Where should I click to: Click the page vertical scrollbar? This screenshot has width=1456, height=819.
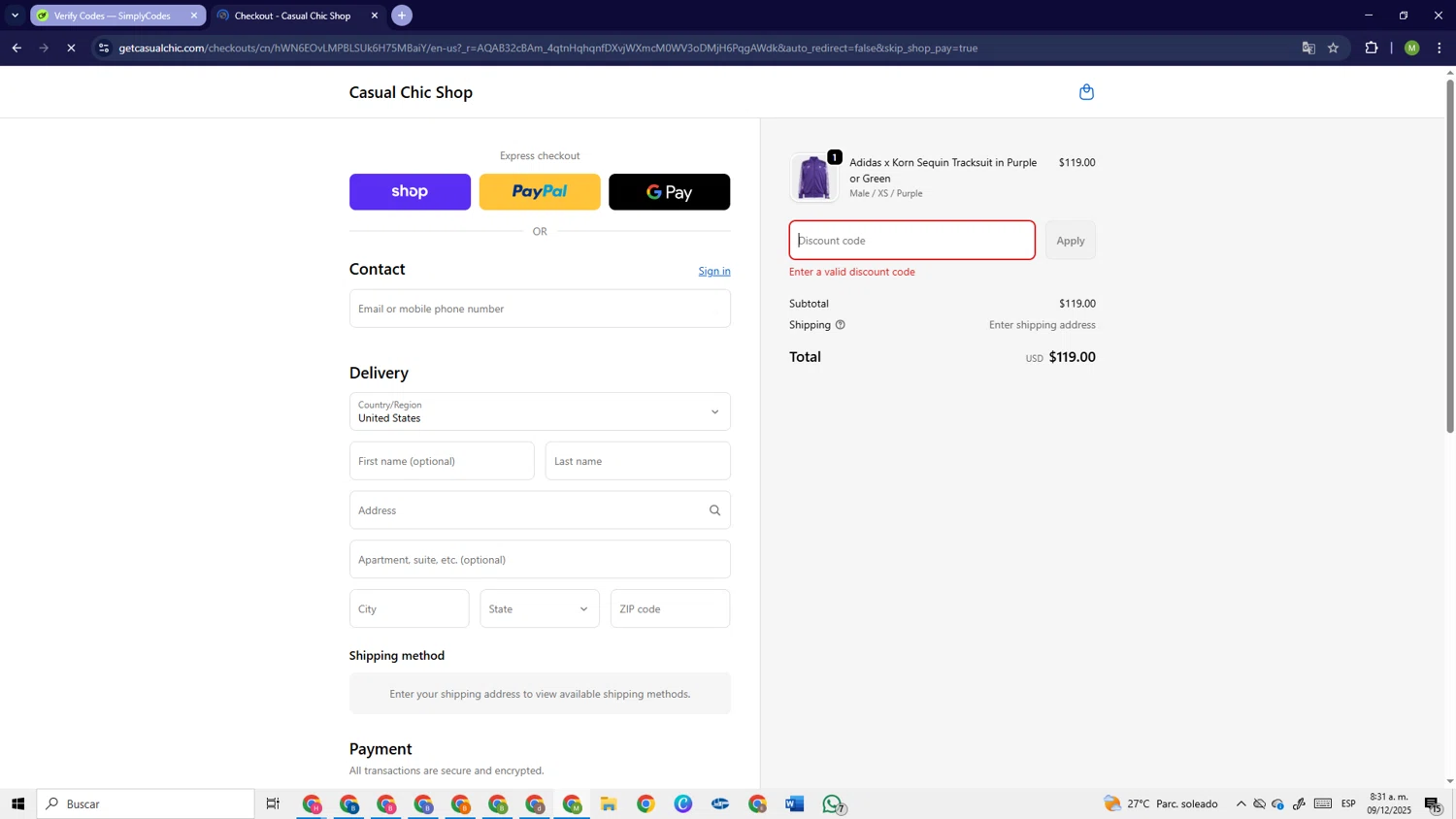(1450, 256)
